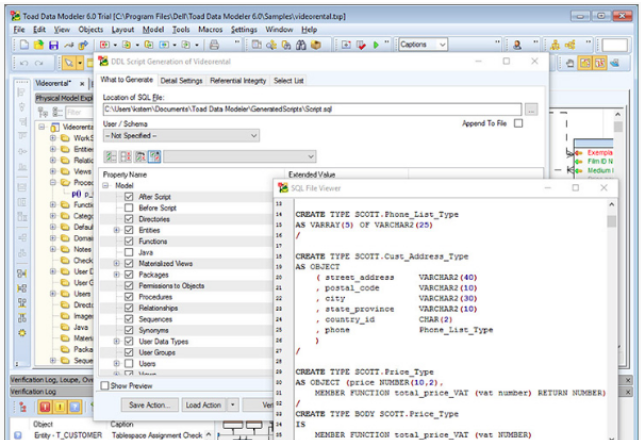Click first hierarchy icon beside user portrait

click(x=555, y=45)
